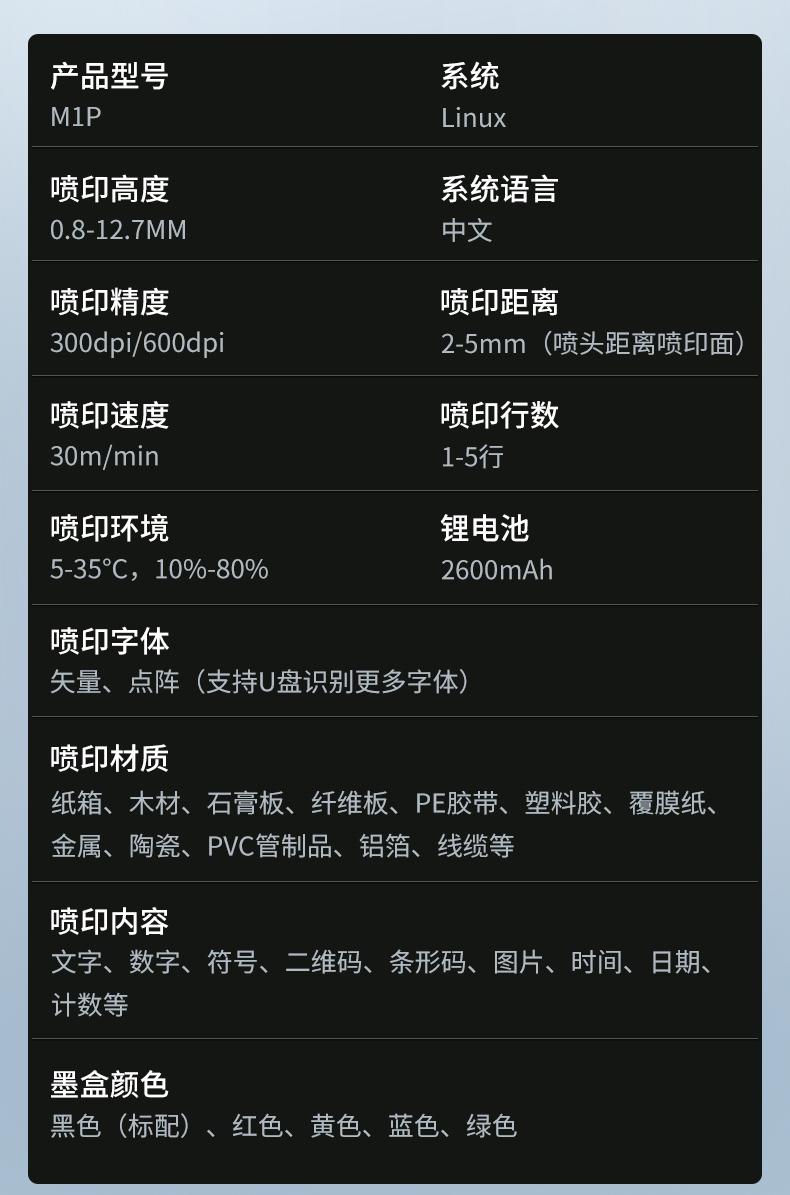Viewport: 790px width, 1195px height.
Task: Click the 产品型号 heading
Action: click(109, 76)
